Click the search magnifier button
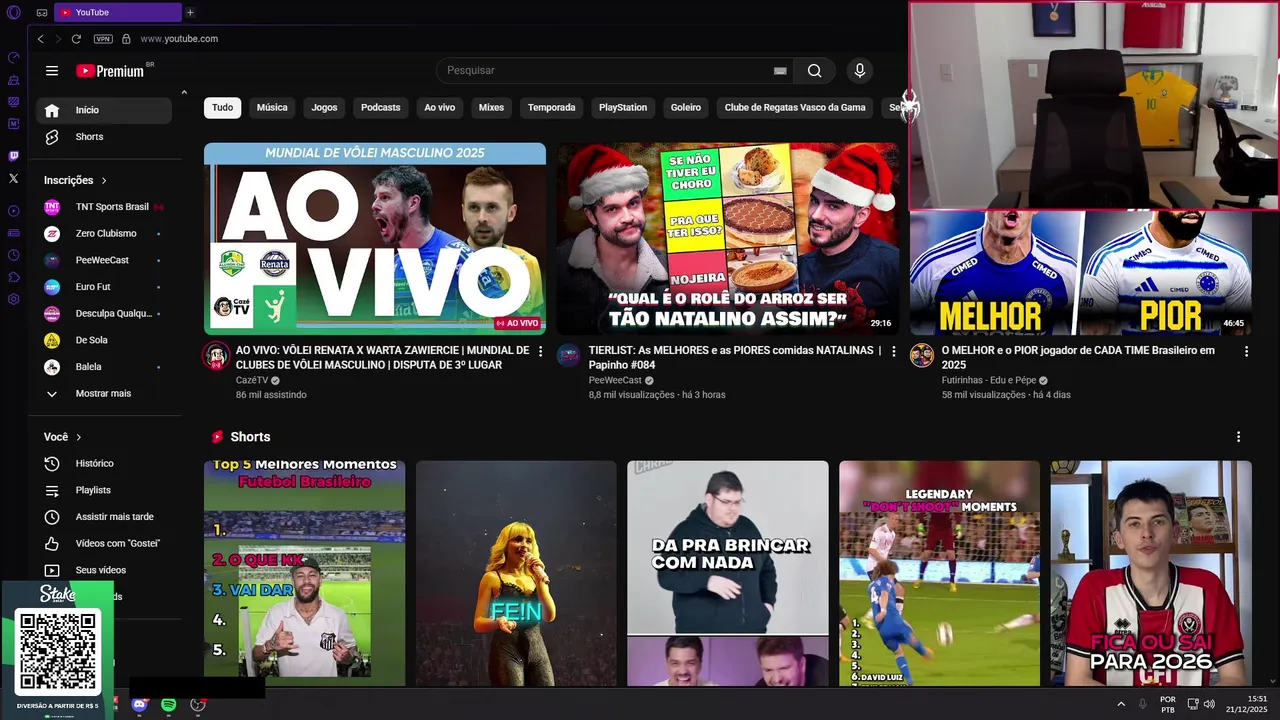The width and height of the screenshot is (1280, 720). pos(814,70)
